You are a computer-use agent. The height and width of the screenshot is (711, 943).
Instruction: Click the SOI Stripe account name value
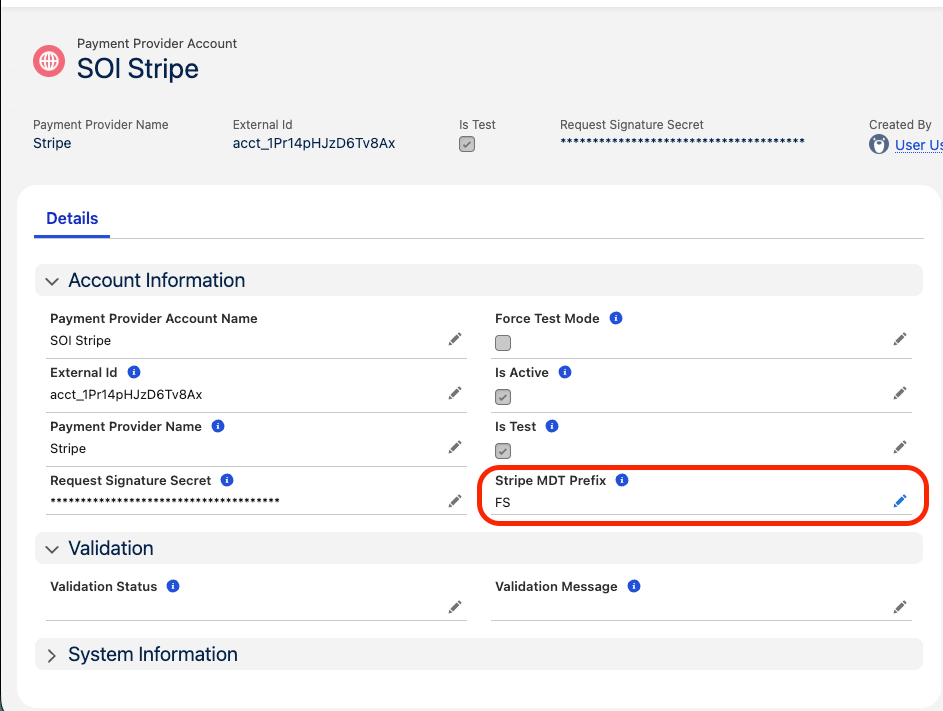81,340
